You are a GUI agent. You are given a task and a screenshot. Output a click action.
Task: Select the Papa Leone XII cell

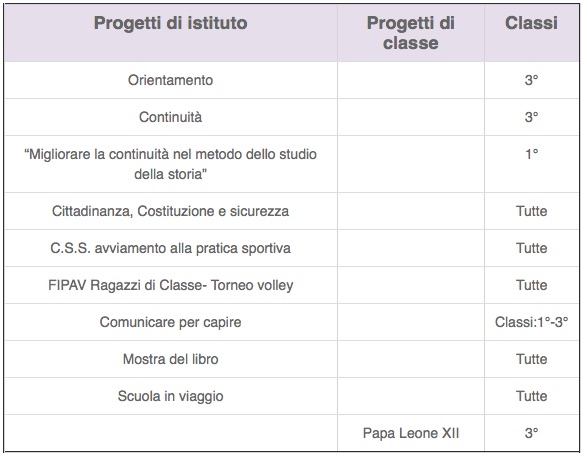coord(411,433)
